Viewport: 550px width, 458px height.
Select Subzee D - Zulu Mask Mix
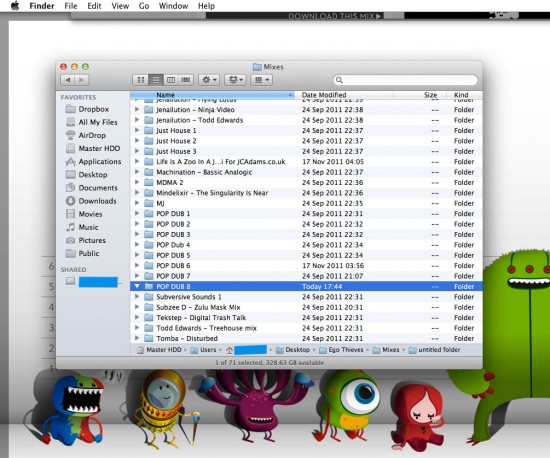[306, 307]
